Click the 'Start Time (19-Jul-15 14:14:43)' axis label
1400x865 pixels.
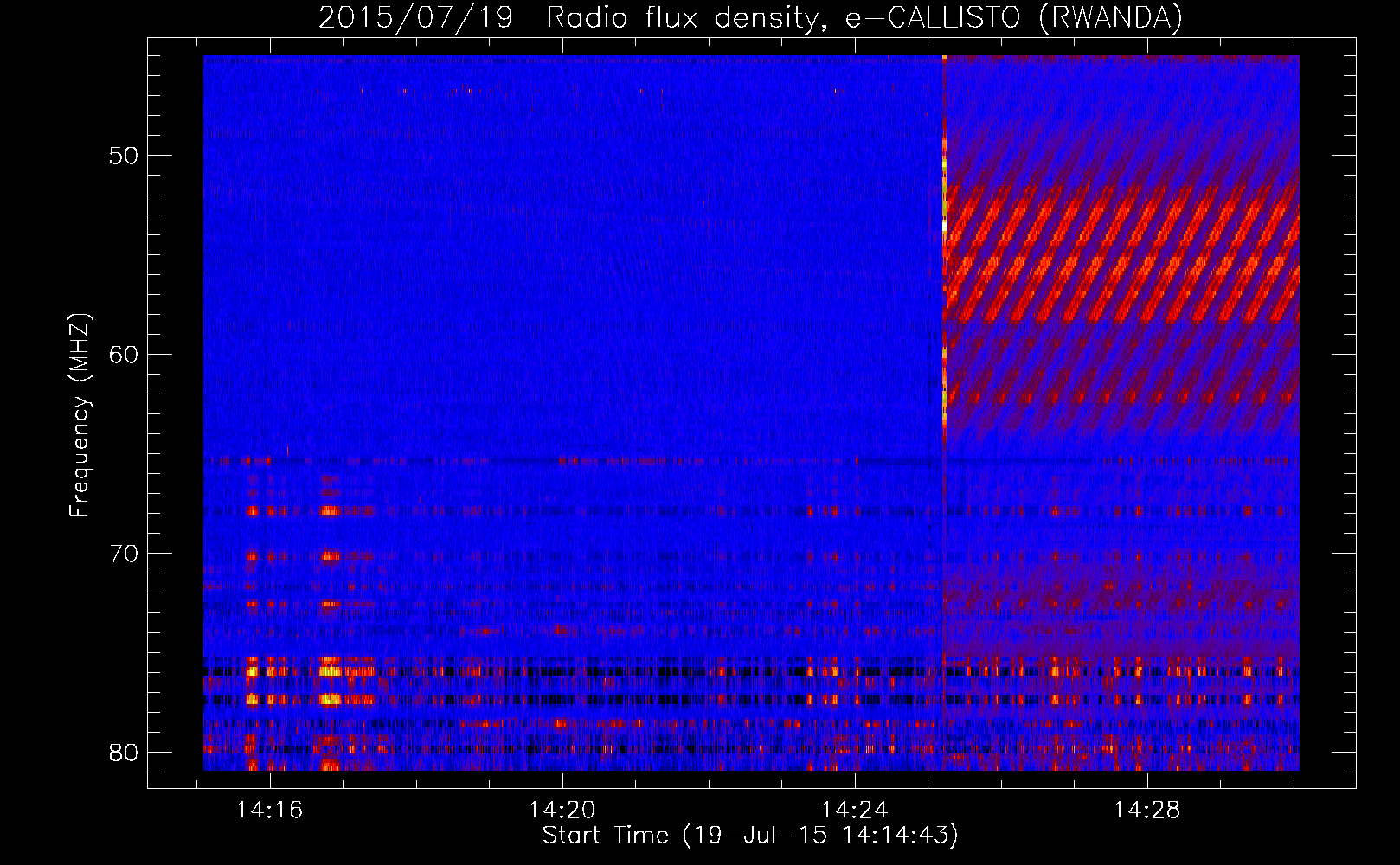point(750,836)
